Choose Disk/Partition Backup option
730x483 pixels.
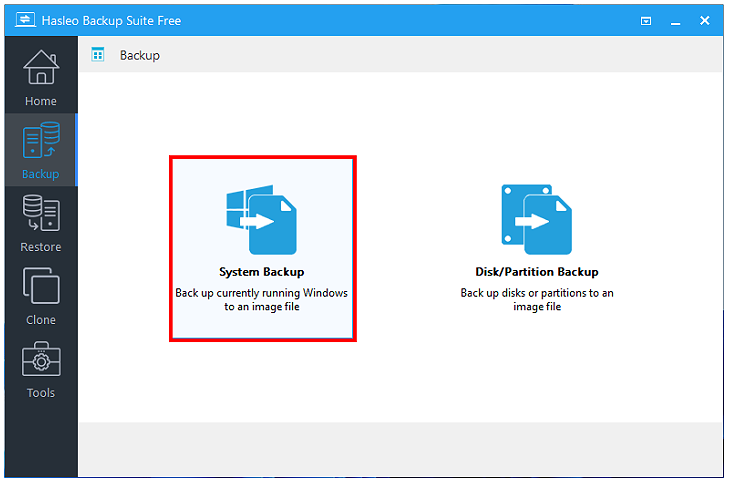pos(537,248)
